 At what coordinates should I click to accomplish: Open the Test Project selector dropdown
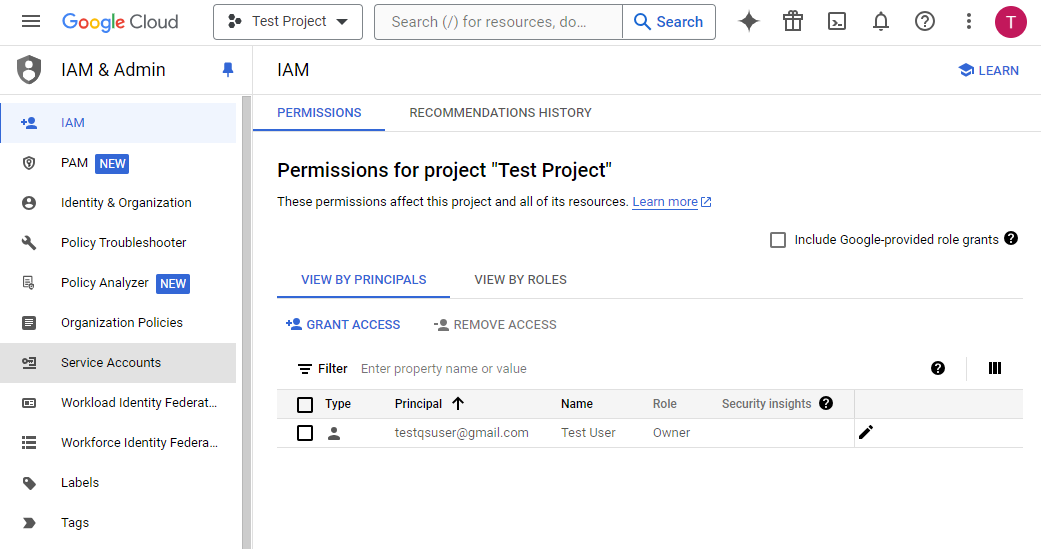tap(288, 22)
